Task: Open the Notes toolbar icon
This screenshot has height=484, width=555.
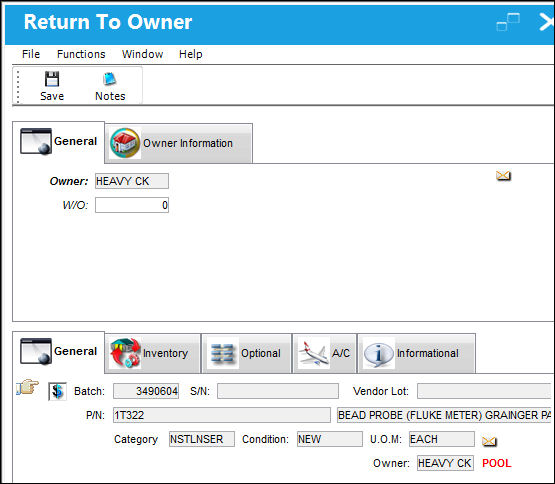Action: [110, 79]
